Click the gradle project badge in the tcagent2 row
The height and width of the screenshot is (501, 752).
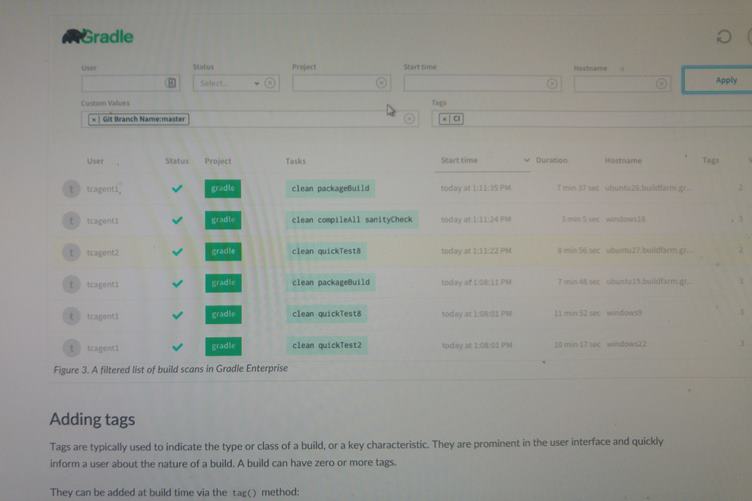(223, 252)
